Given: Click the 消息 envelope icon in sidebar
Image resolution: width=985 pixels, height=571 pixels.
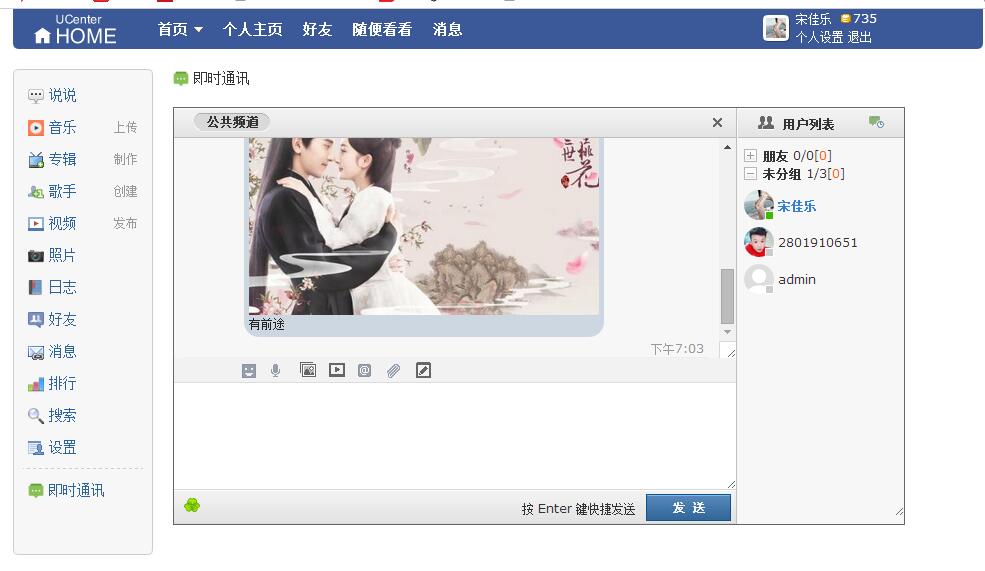Looking at the screenshot, I should coord(36,352).
